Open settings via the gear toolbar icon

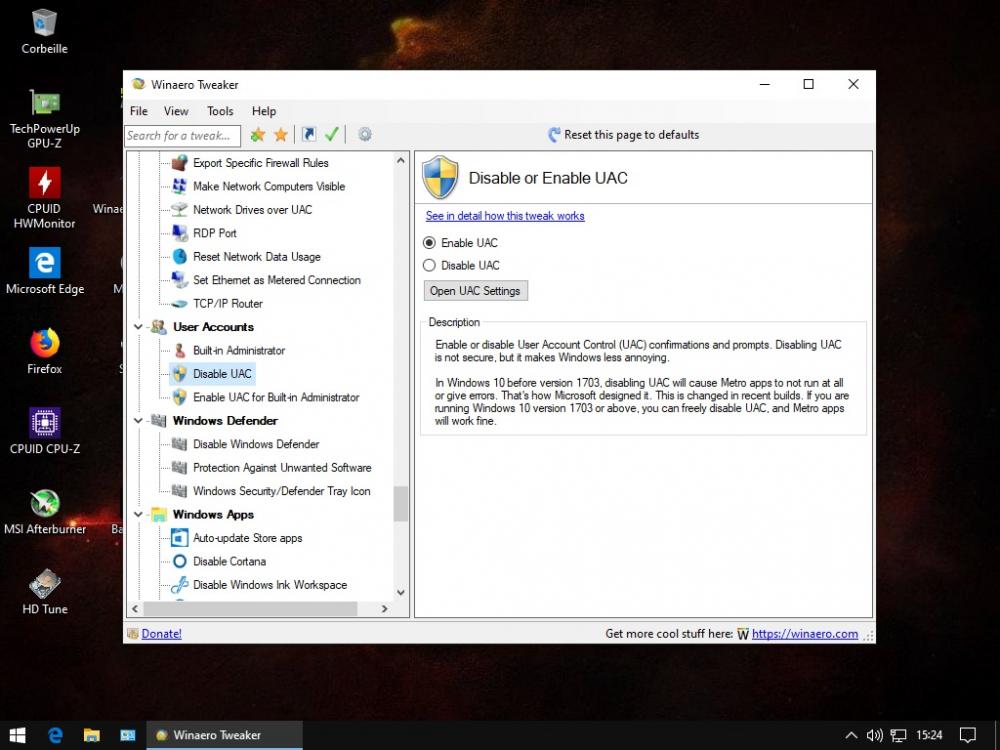[x=365, y=135]
